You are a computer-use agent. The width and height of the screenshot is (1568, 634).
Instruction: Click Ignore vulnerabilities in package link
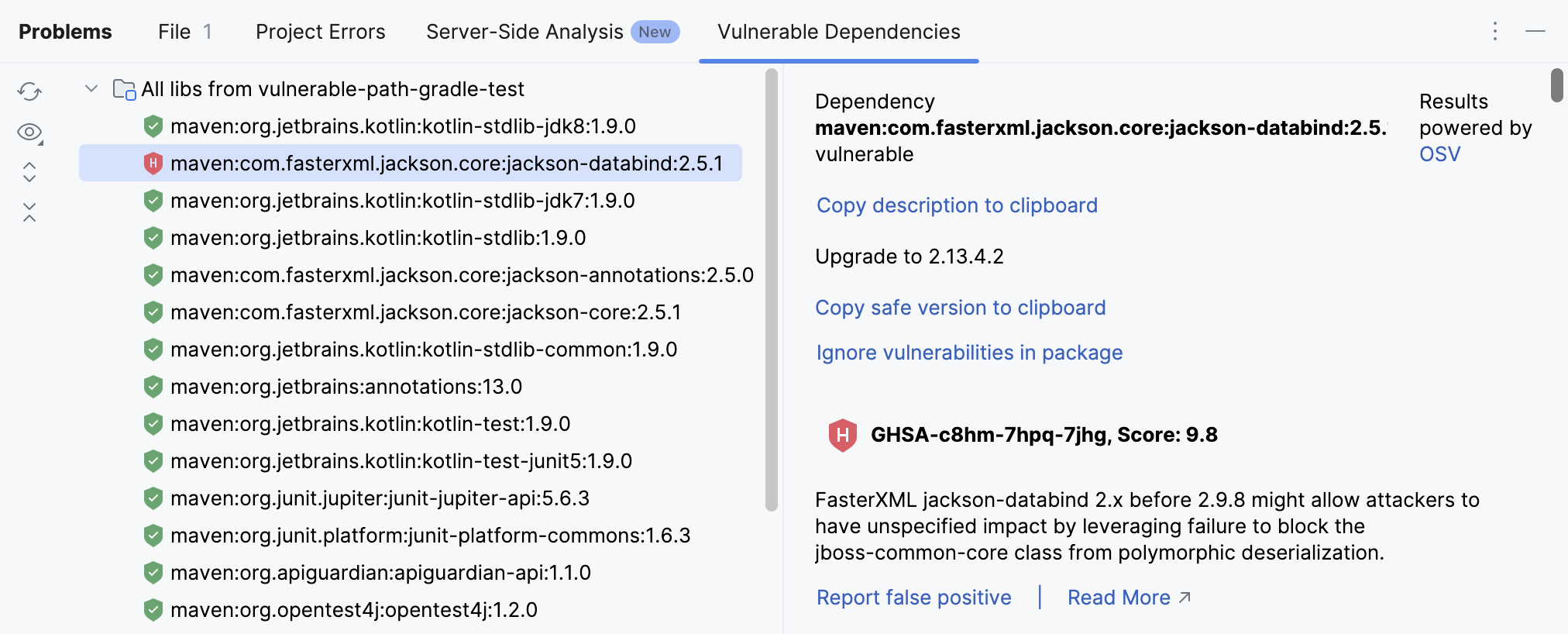969,353
